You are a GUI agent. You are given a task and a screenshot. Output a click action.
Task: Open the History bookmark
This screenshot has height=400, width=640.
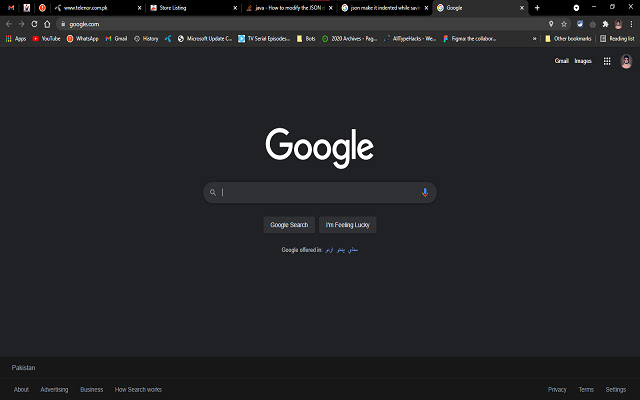[x=146, y=39]
